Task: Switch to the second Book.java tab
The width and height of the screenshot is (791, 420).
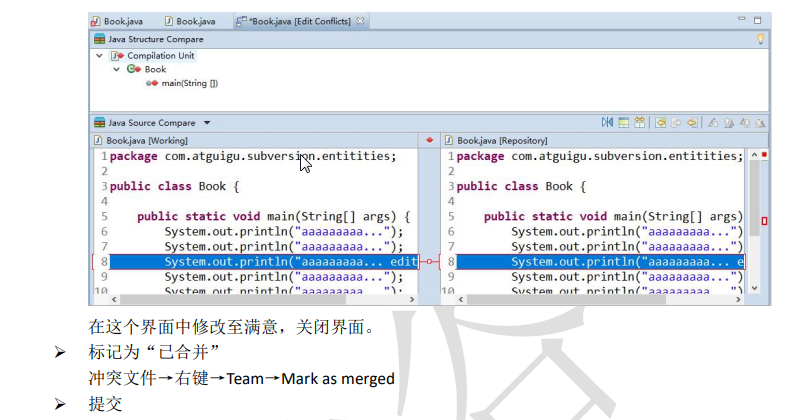Action: click(190, 21)
